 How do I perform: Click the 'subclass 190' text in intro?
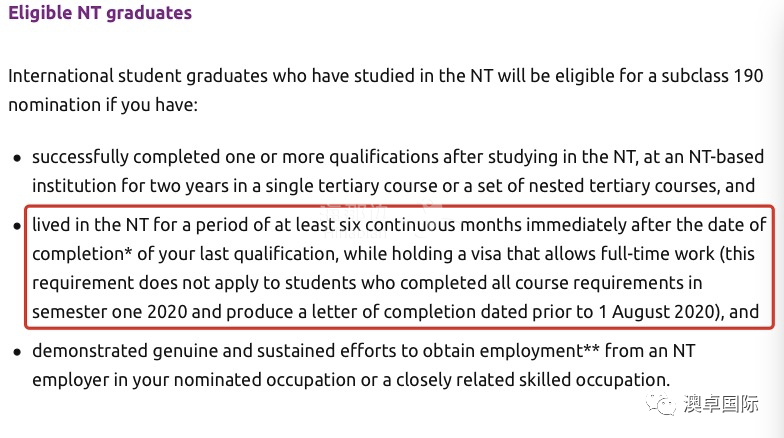712,76
